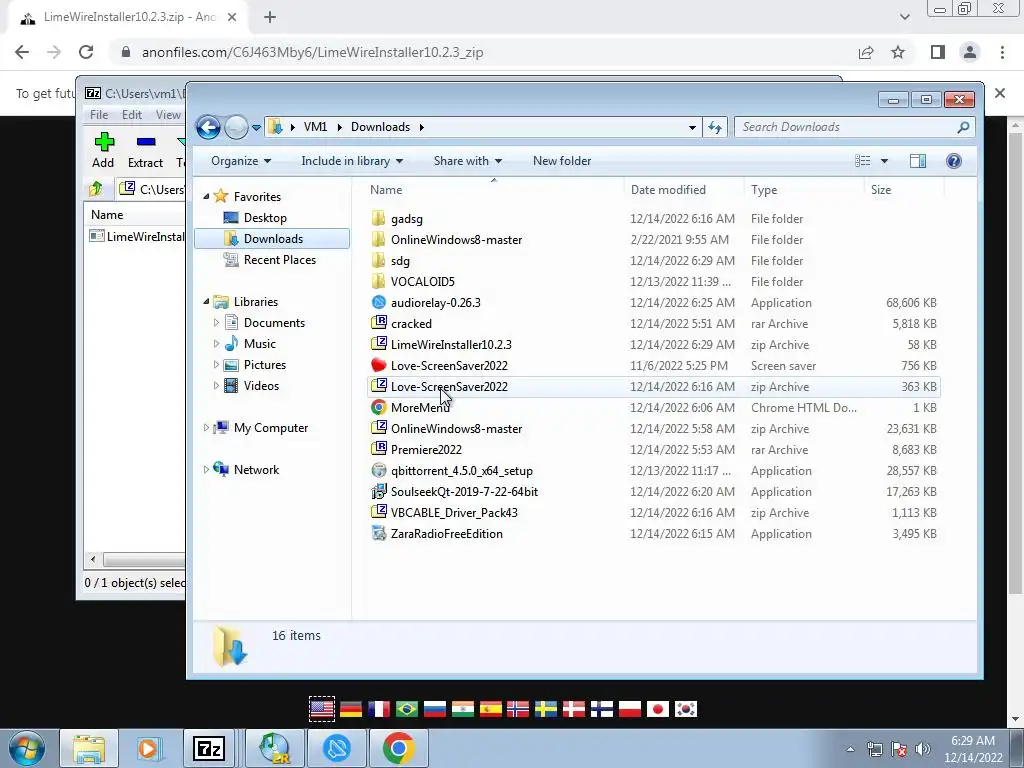Open Explorer help question mark icon
Image resolution: width=1024 pixels, height=768 pixels.
(x=953, y=161)
